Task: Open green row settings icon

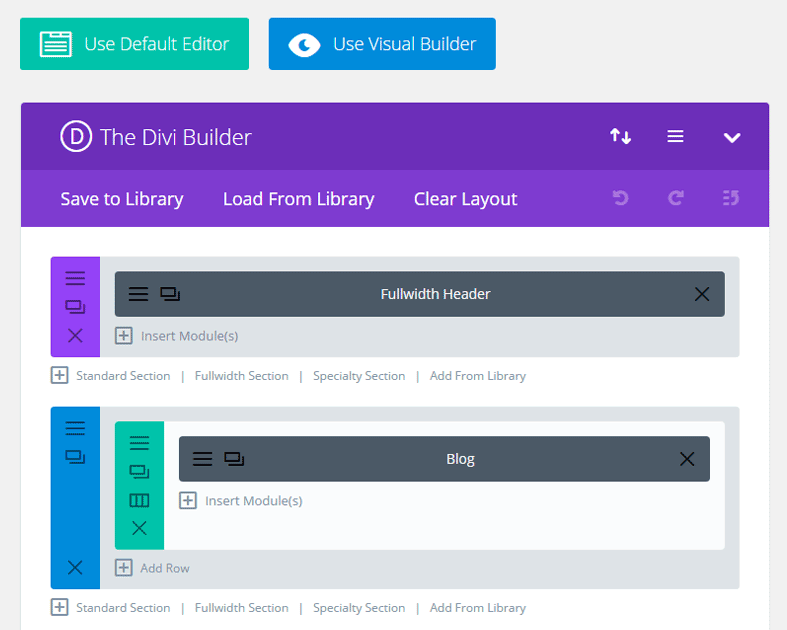Action: tap(139, 443)
